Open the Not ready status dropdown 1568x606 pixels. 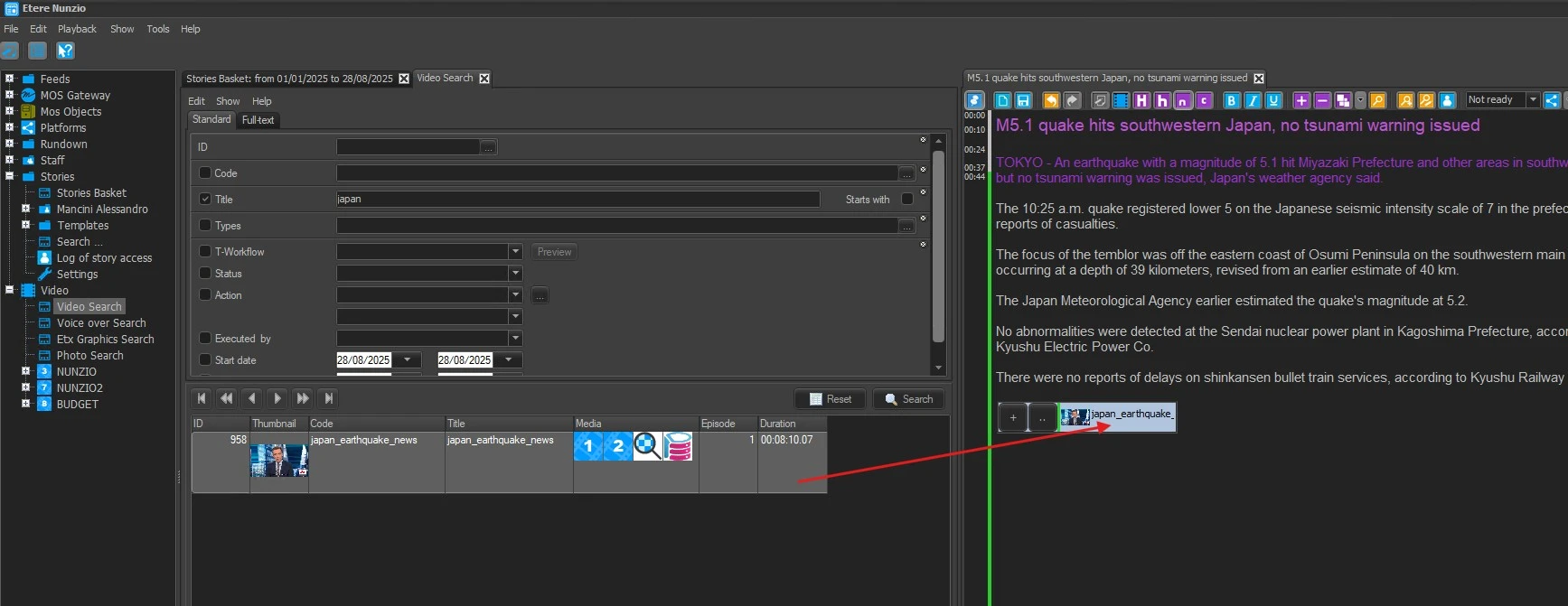(x=1533, y=100)
